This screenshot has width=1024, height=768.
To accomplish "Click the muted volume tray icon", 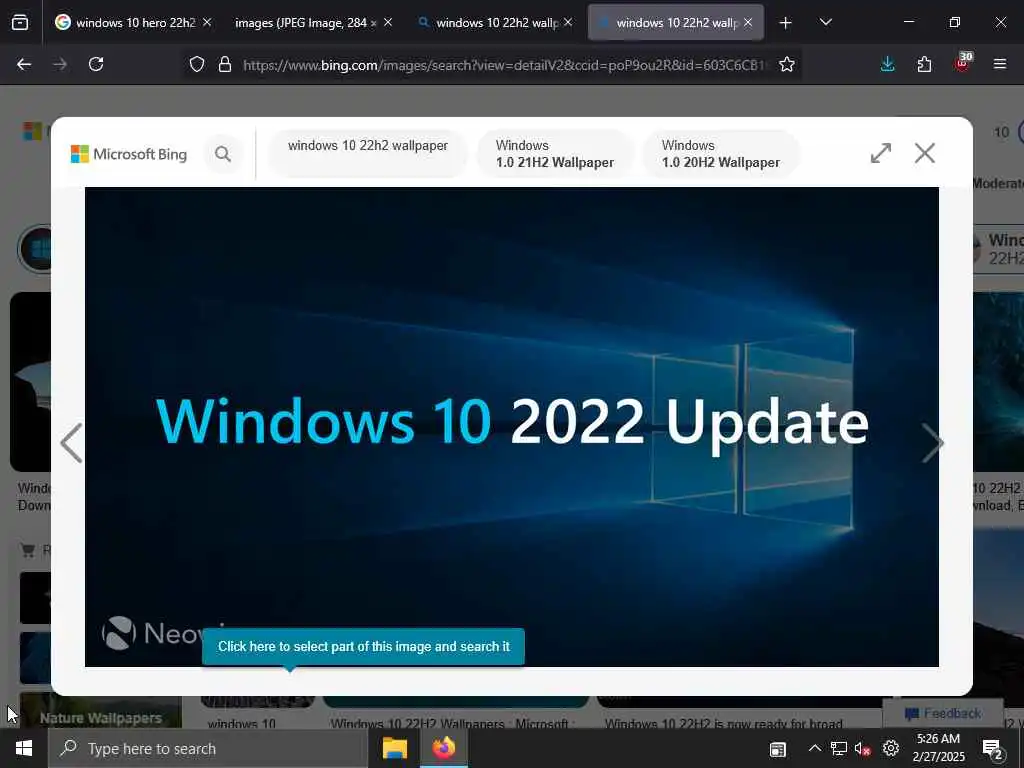I will 863,748.
